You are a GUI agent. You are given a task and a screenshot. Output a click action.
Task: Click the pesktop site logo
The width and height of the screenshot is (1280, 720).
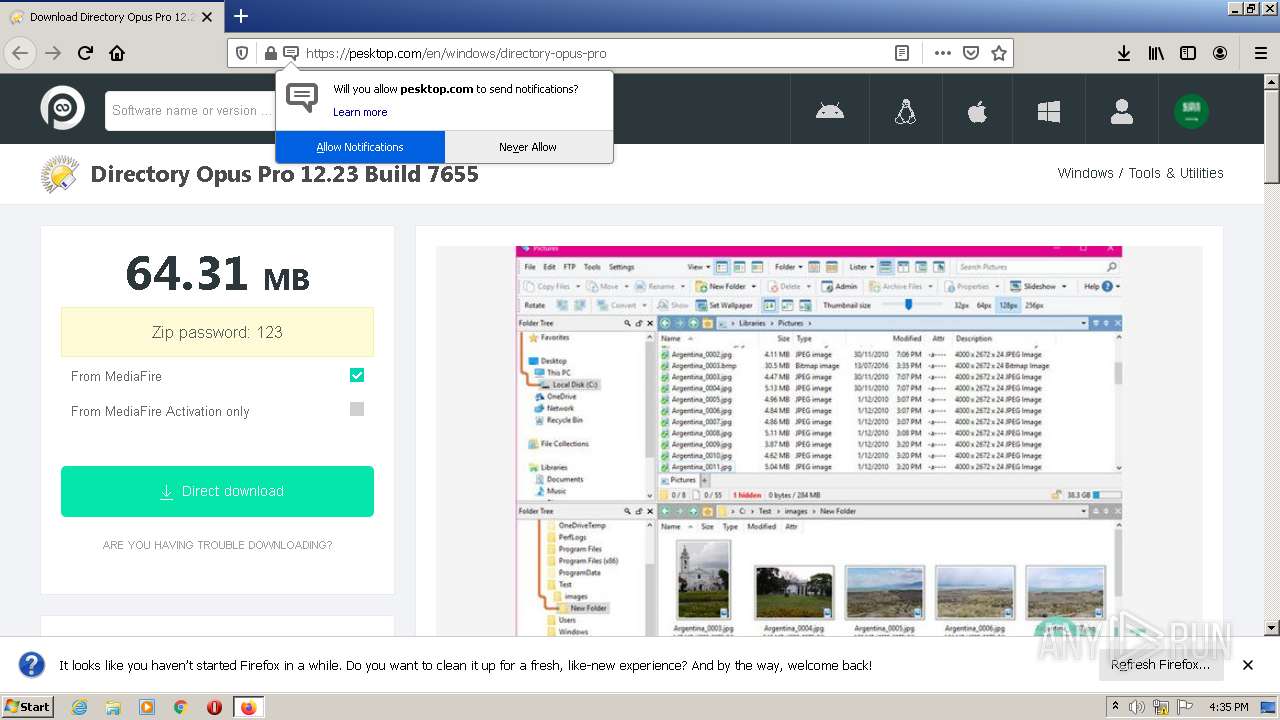tap(62, 108)
